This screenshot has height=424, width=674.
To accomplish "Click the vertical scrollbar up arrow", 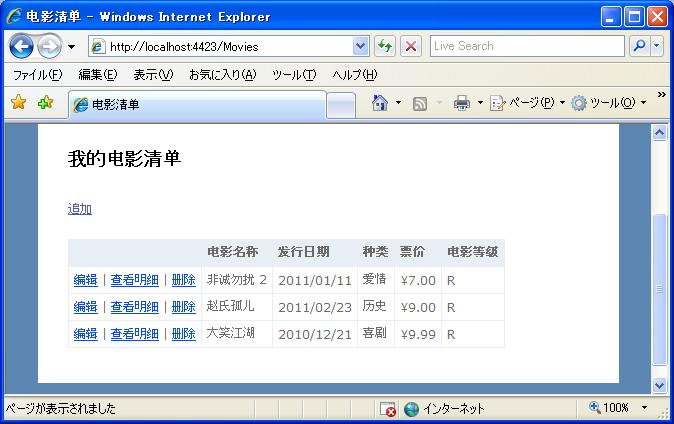I will click(659, 132).
